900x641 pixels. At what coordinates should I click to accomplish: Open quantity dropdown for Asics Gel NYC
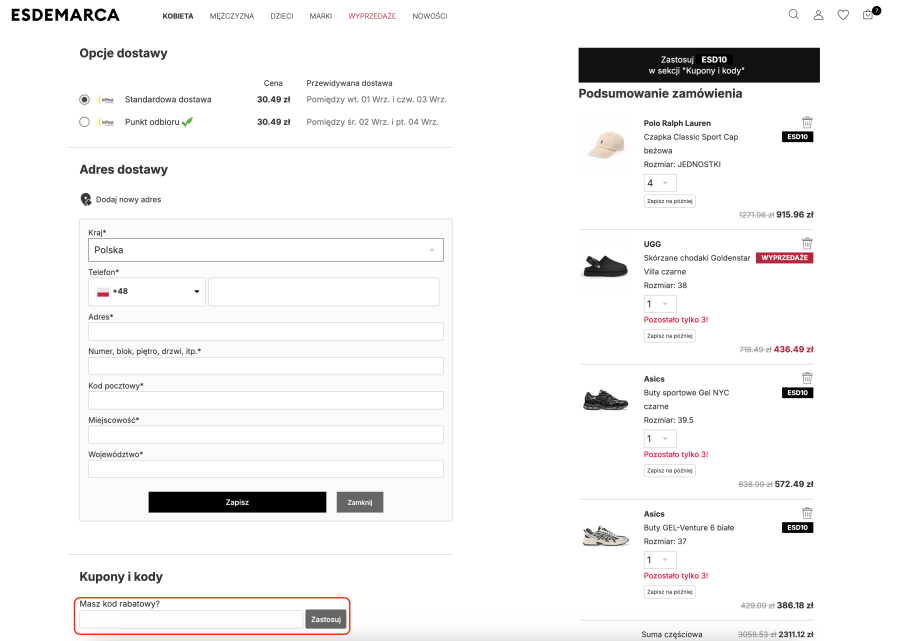(x=660, y=439)
